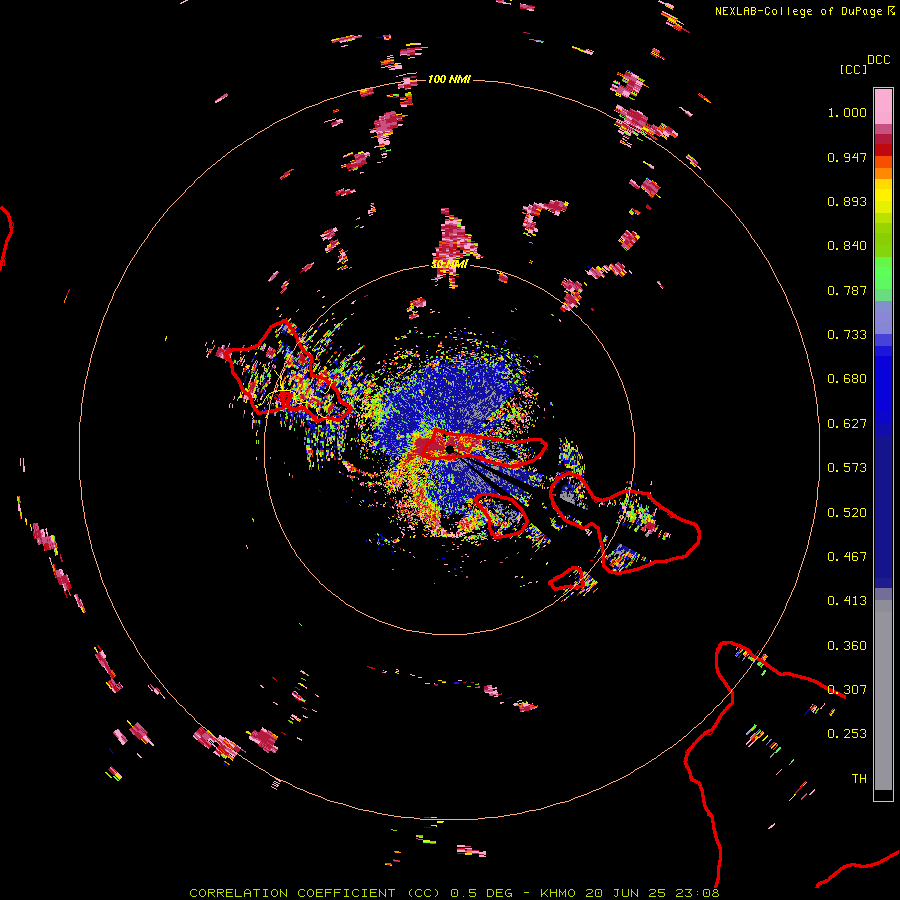The image size is (900, 900).
Task: Click the DCC legend header
Action: [878, 60]
